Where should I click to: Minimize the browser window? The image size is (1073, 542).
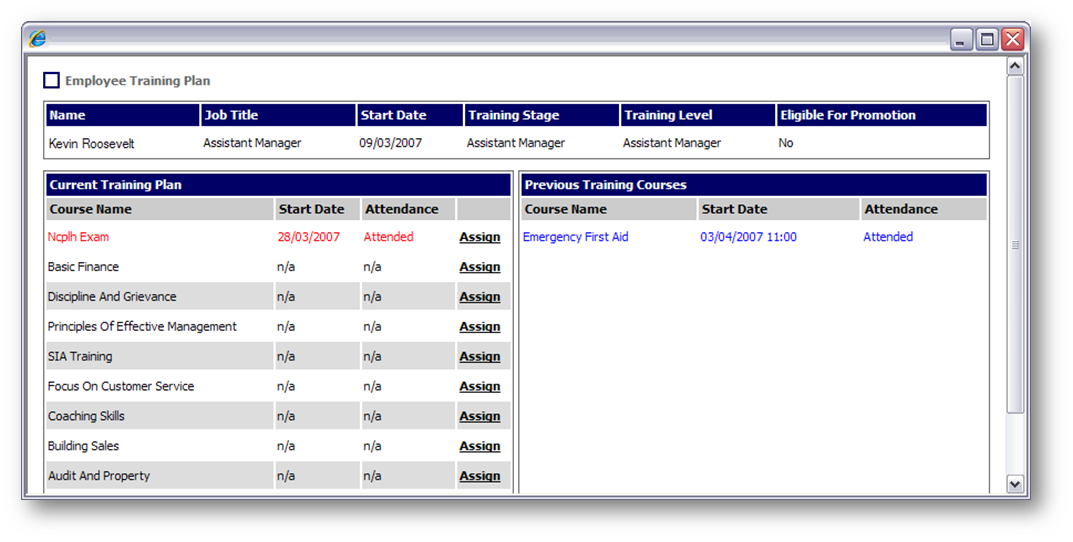(961, 39)
